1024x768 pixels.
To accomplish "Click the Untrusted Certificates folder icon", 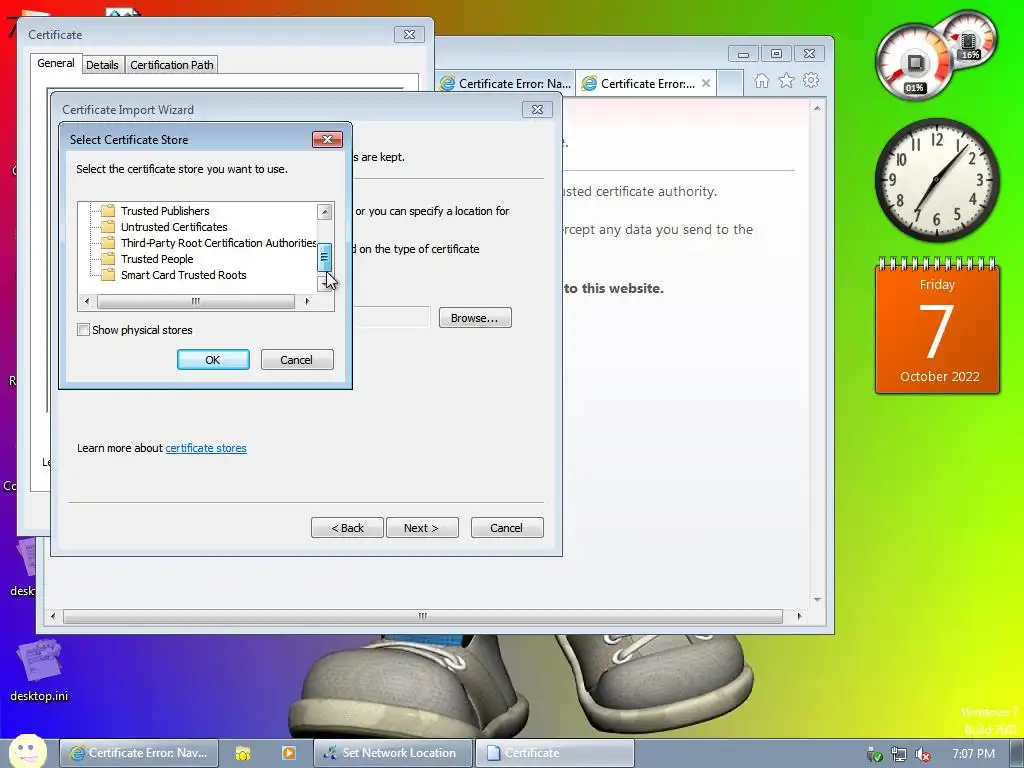I will pyautogui.click(x=108, y=227).
